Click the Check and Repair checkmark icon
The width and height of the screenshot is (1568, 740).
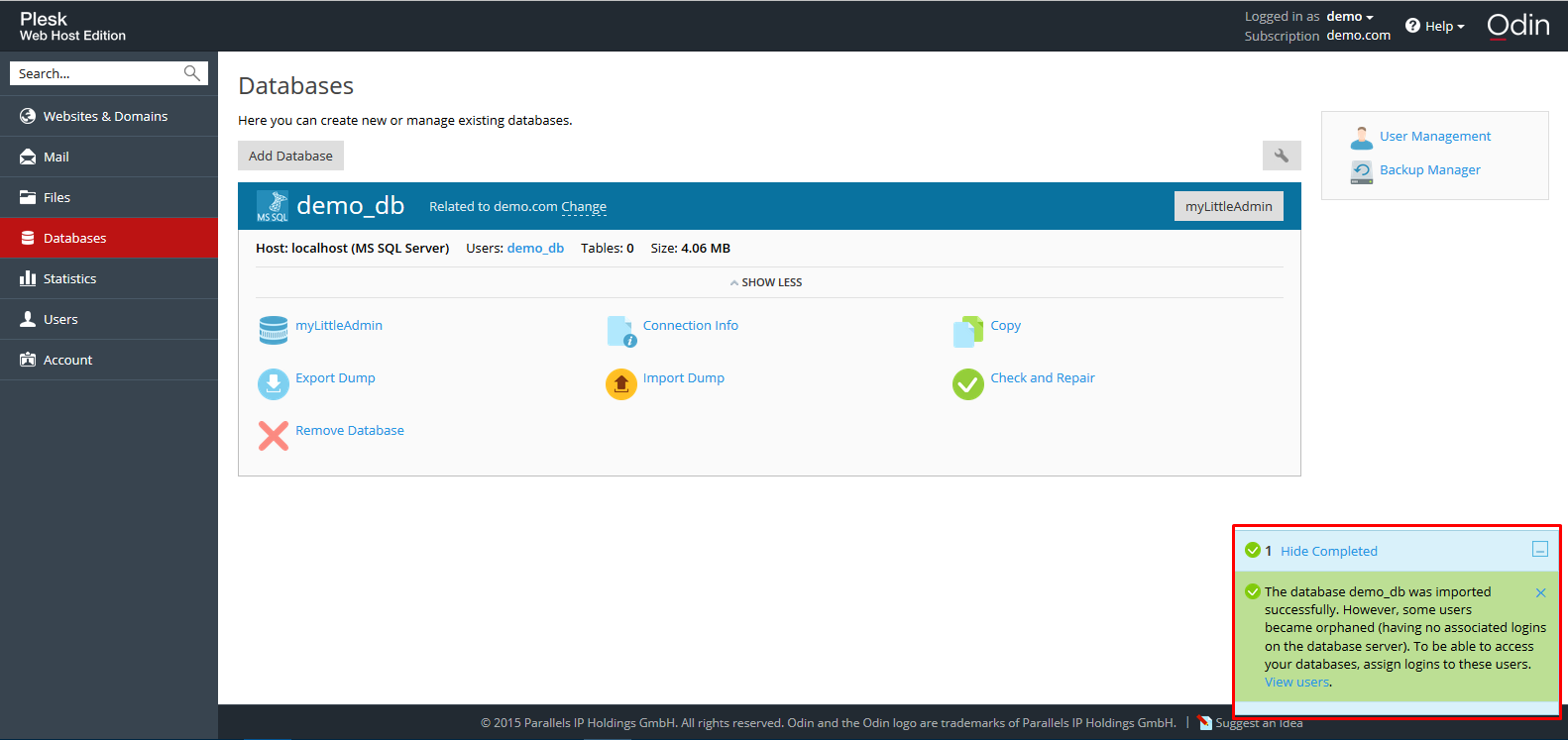tap(968, 383)
